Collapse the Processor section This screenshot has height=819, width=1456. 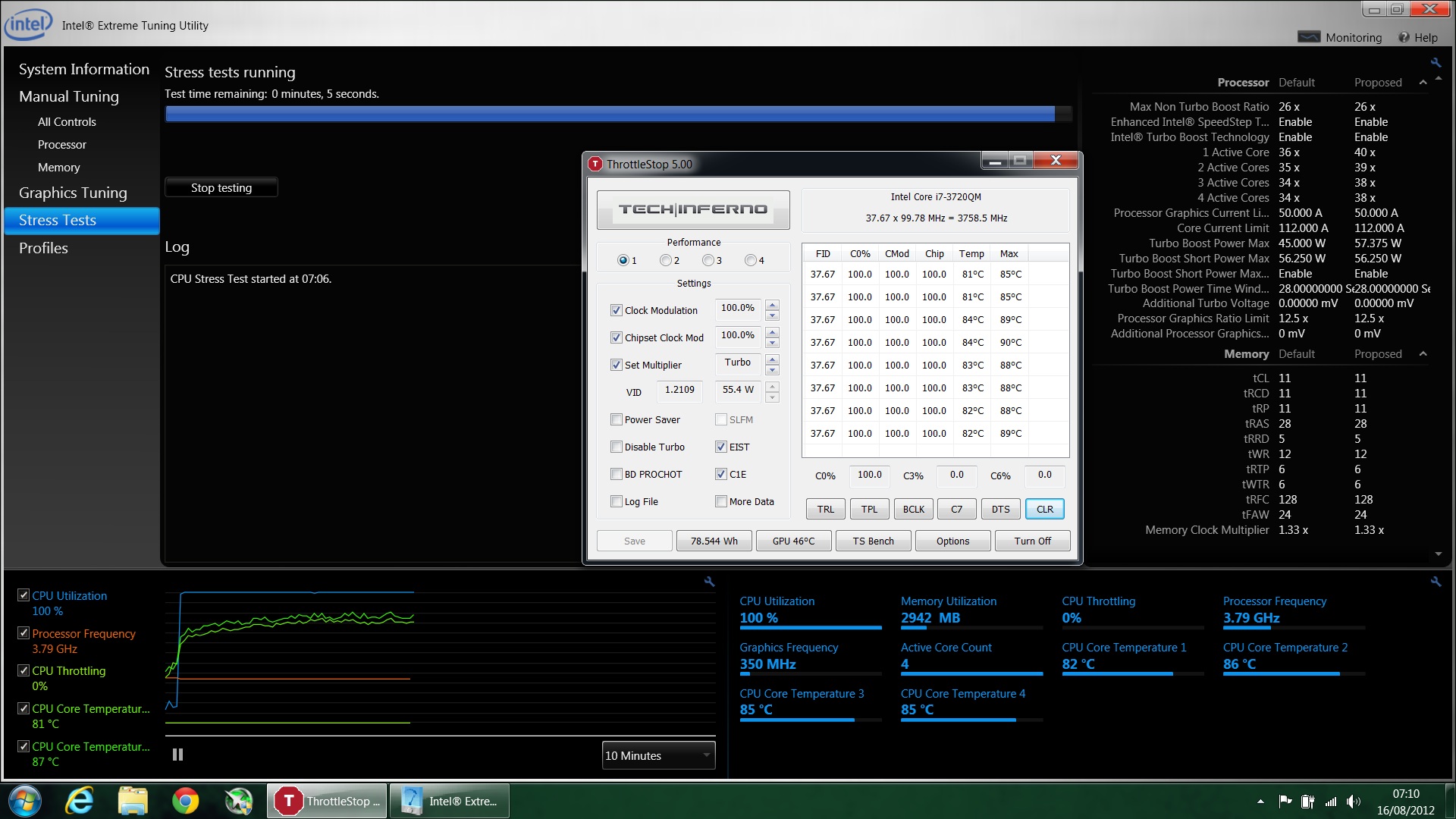1423,83
